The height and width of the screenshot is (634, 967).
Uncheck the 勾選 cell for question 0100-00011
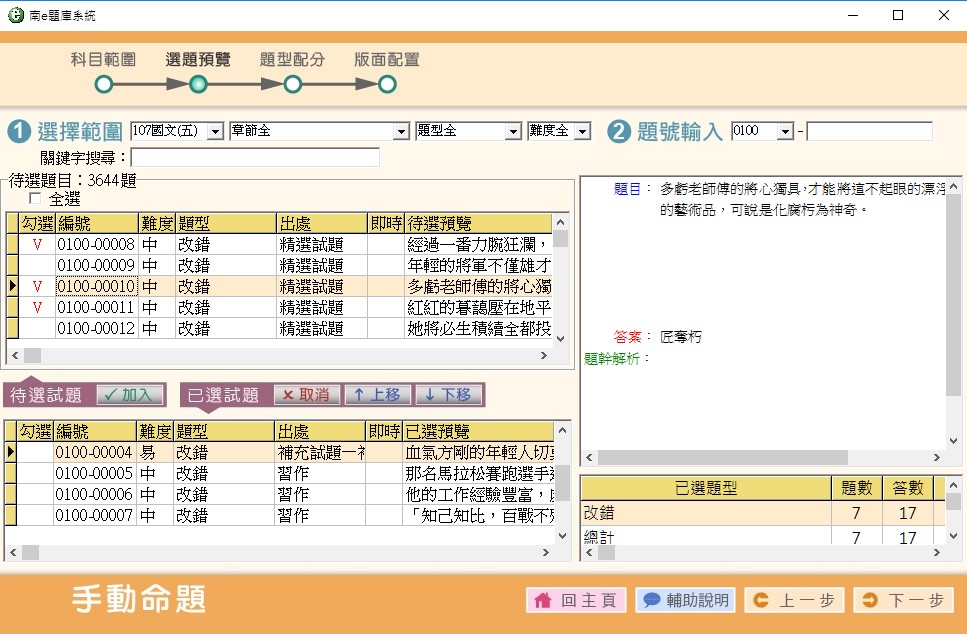point(37,307)
